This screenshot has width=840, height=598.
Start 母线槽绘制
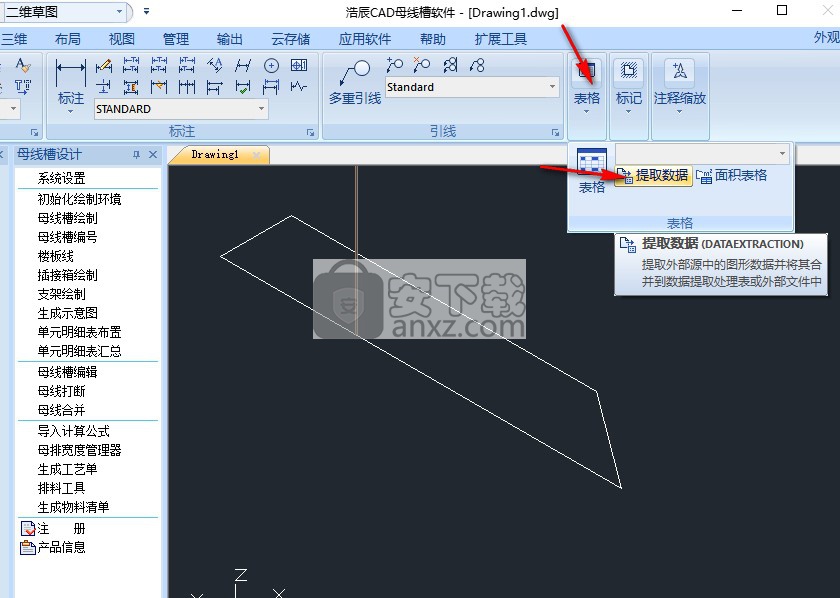tap(68, 218)
